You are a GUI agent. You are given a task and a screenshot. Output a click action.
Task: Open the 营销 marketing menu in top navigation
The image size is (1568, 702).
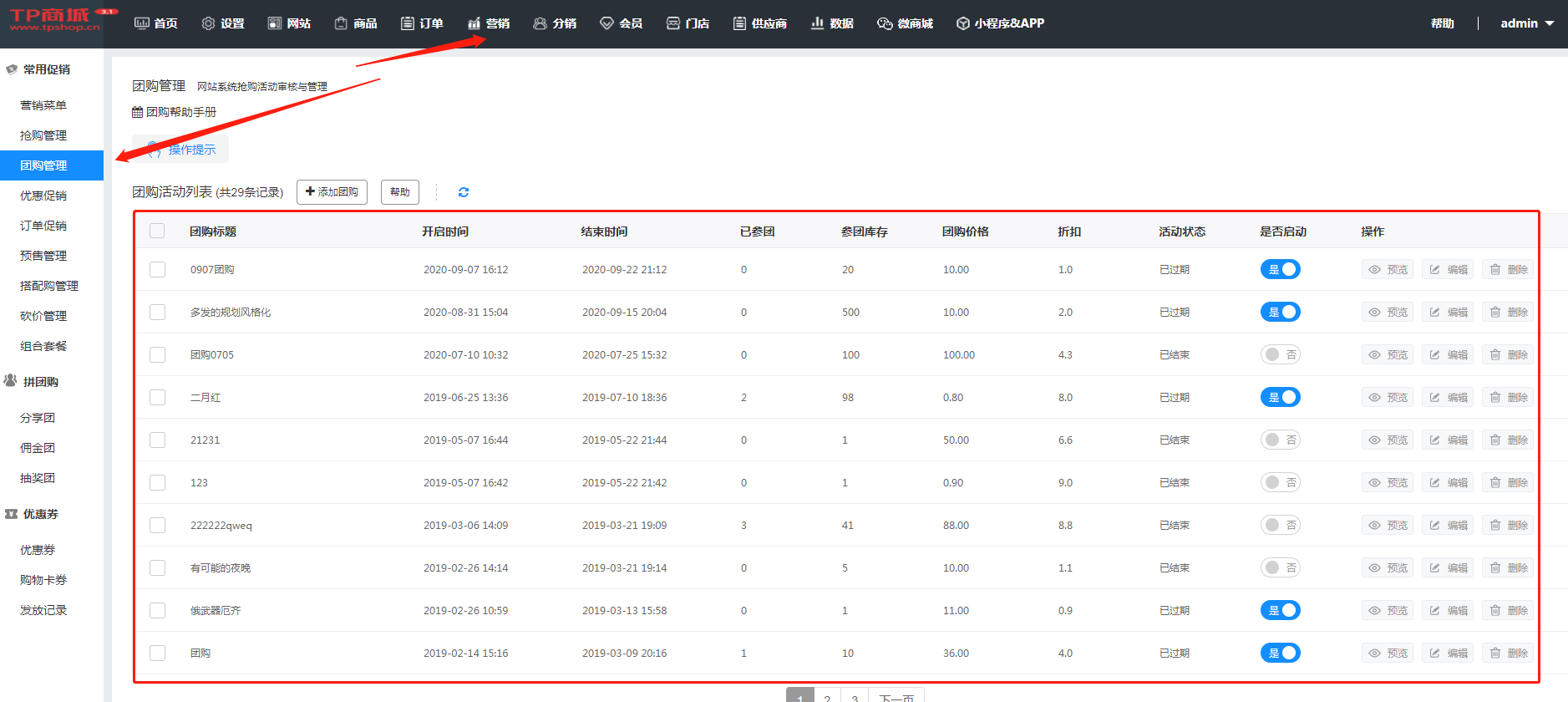coord(489,23)
